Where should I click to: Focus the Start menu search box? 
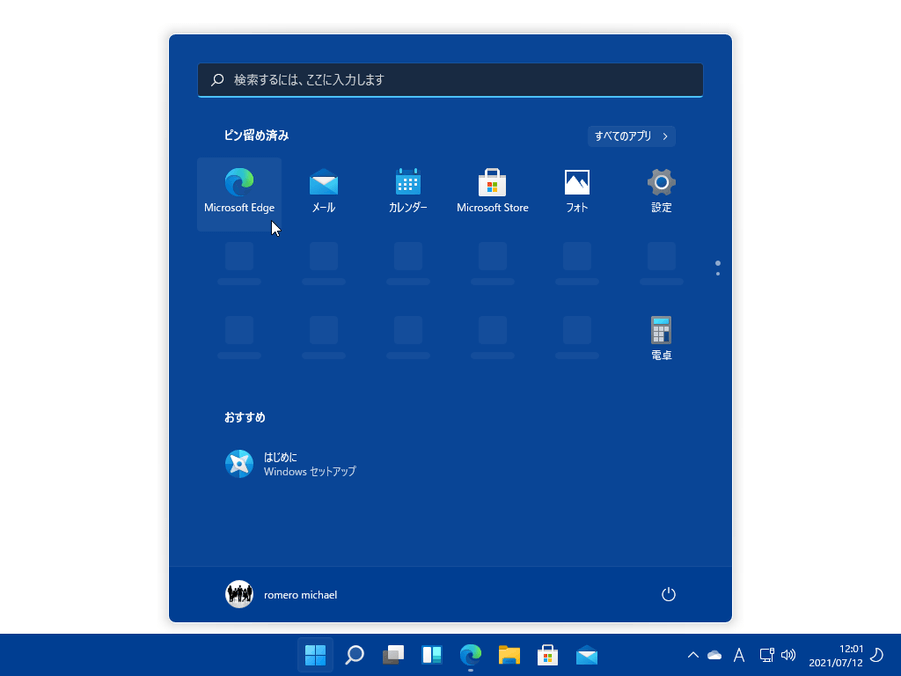click(x=450, y=80)
